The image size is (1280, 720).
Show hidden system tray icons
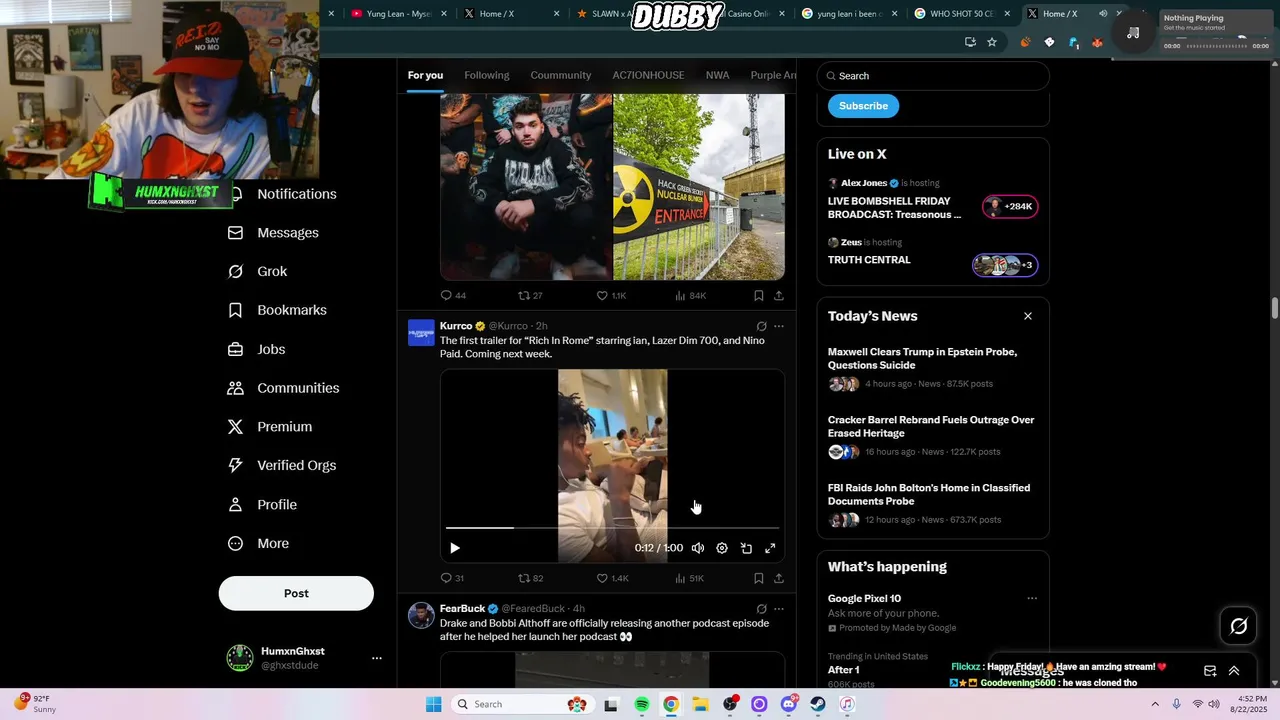click(1155, 704)
